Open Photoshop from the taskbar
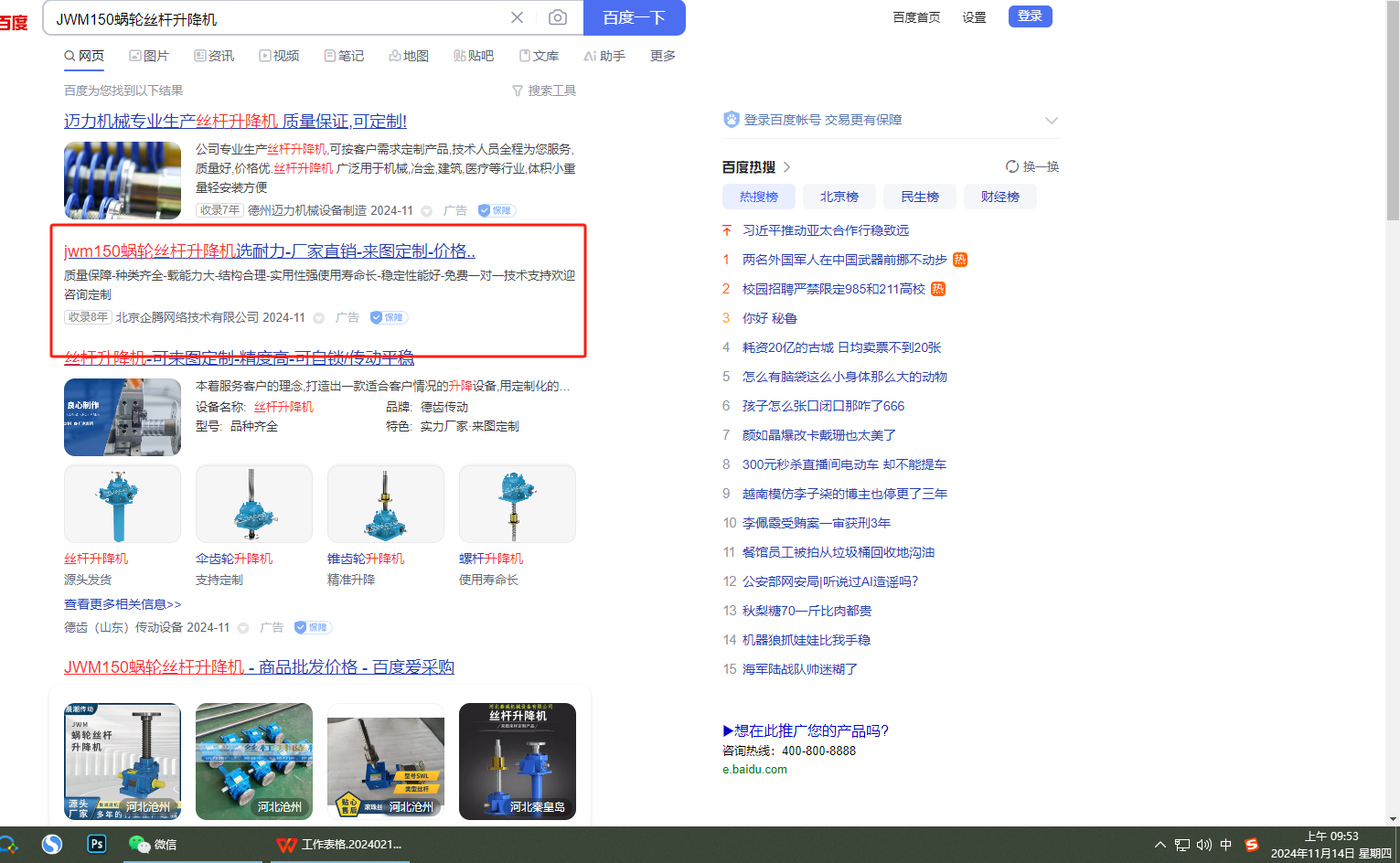 pos(96,844)
